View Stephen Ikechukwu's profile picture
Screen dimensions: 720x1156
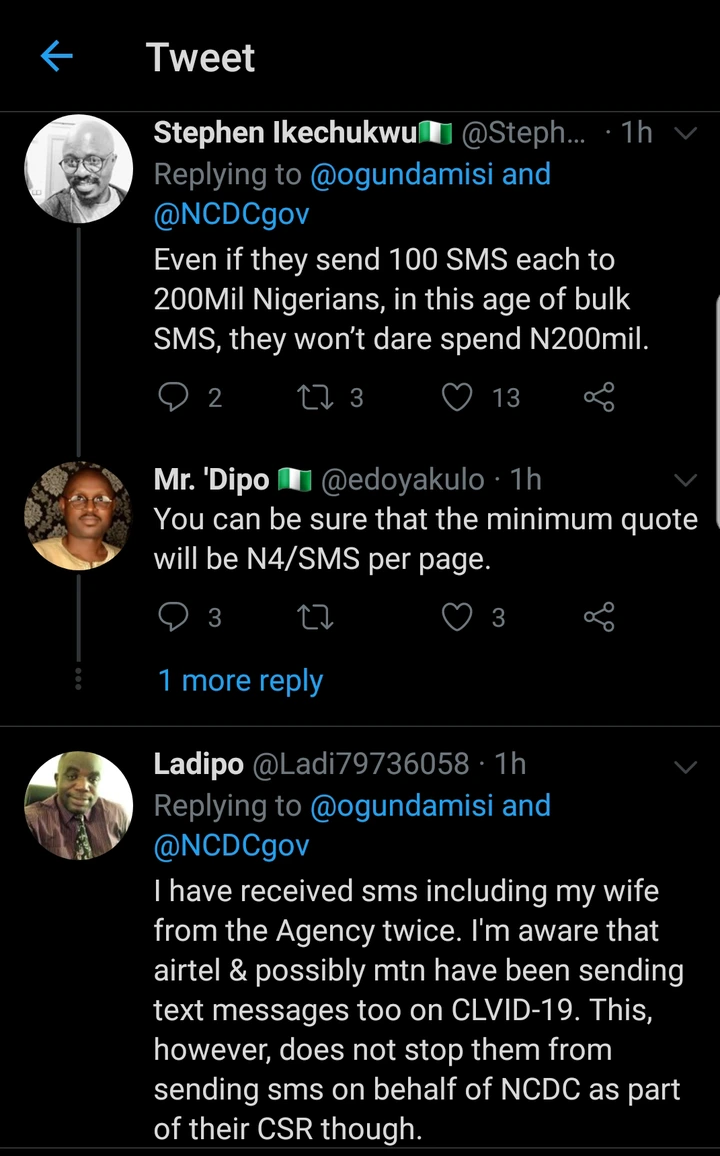point(79,168)
